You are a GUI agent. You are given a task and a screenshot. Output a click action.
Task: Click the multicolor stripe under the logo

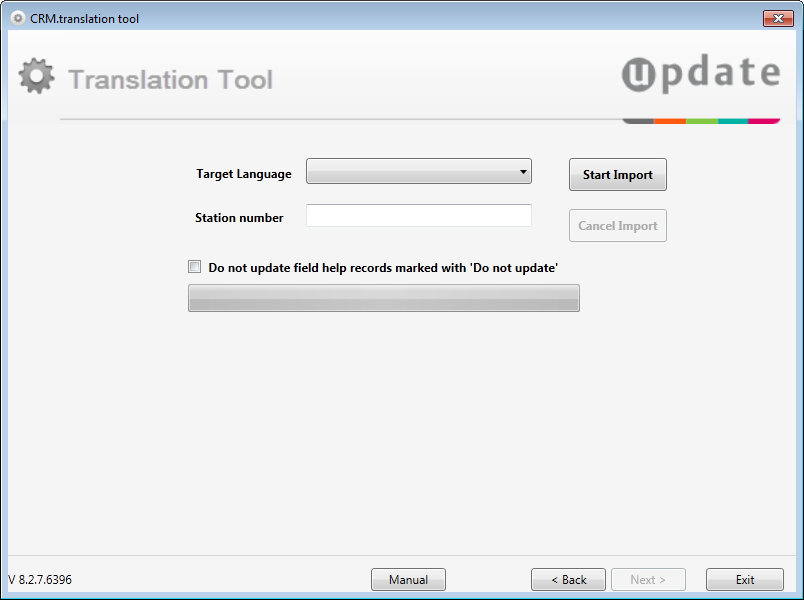(x=701, y=122)
